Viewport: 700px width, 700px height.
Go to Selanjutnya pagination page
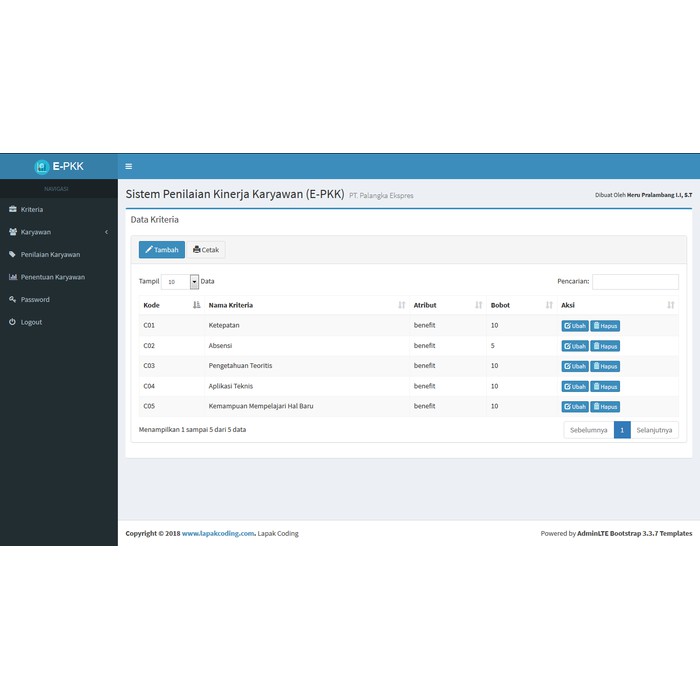(655, 430)
